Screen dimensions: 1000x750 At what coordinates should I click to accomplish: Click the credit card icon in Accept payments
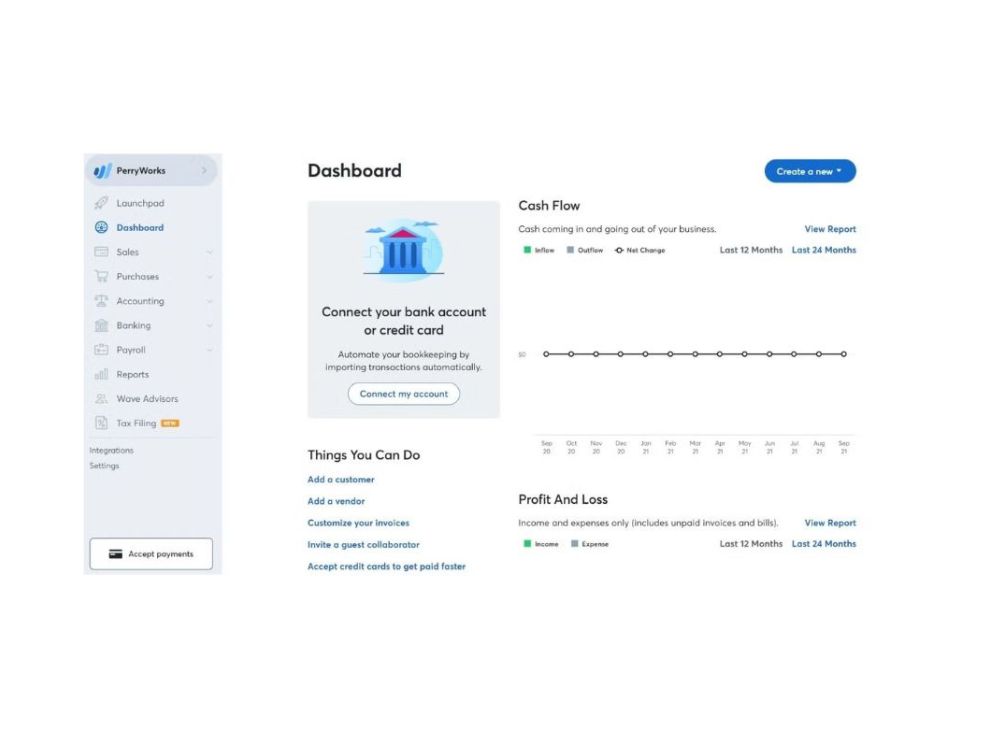[115, 554]
